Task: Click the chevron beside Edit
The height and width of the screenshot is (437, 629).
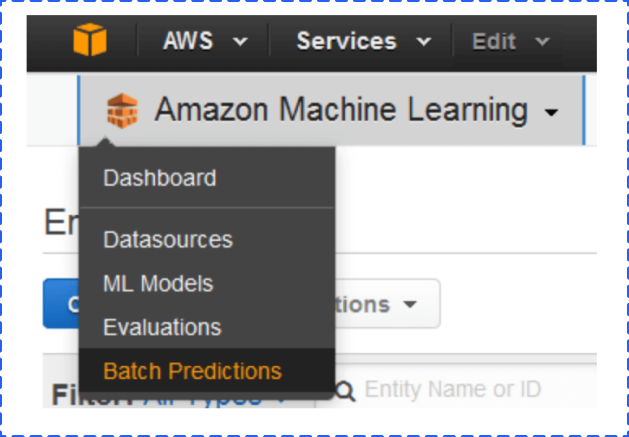Action: pyautogui.click(x=542, y=43)
